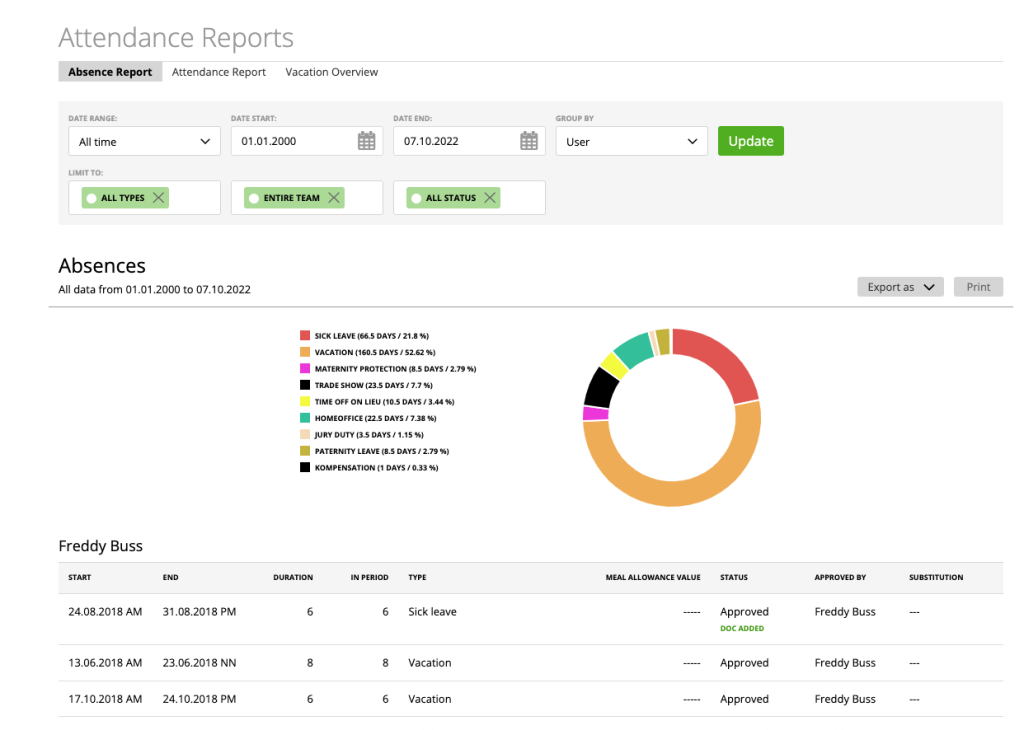The height and width of the screenshot is (730, 1024).
Task: Remove the ENTIRE TEAM filter tag
Action: (x=334, y=198)
